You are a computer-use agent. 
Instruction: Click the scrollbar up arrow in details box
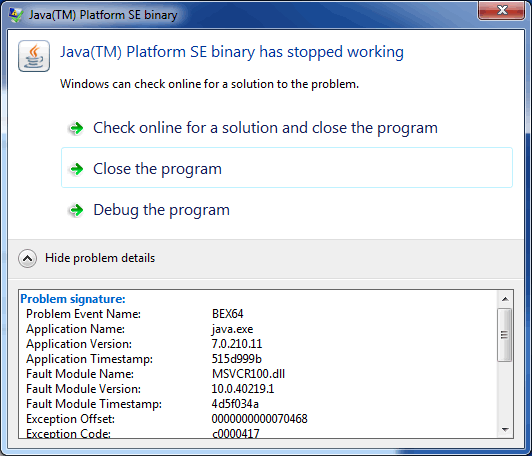(505, 299)
